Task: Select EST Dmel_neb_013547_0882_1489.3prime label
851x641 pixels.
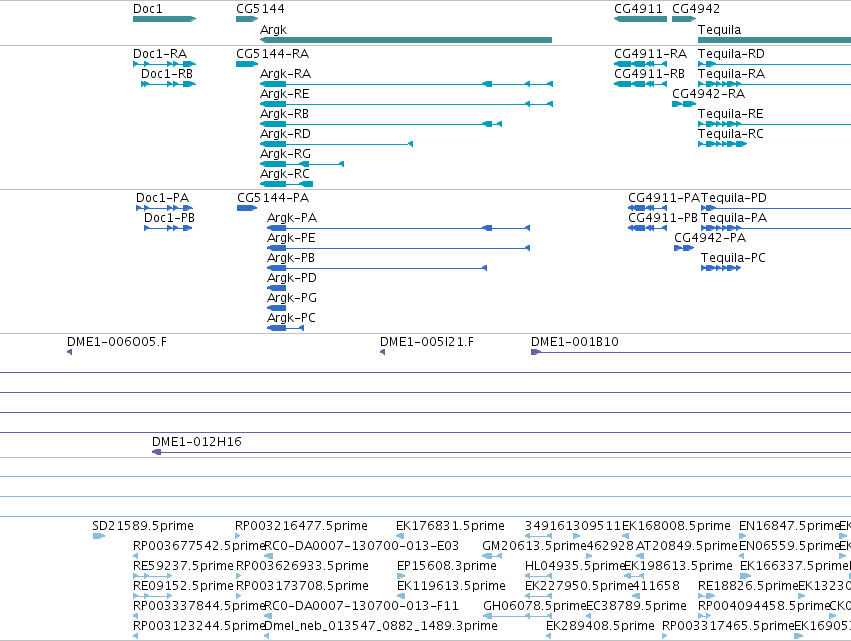Action: pos(380,626)
